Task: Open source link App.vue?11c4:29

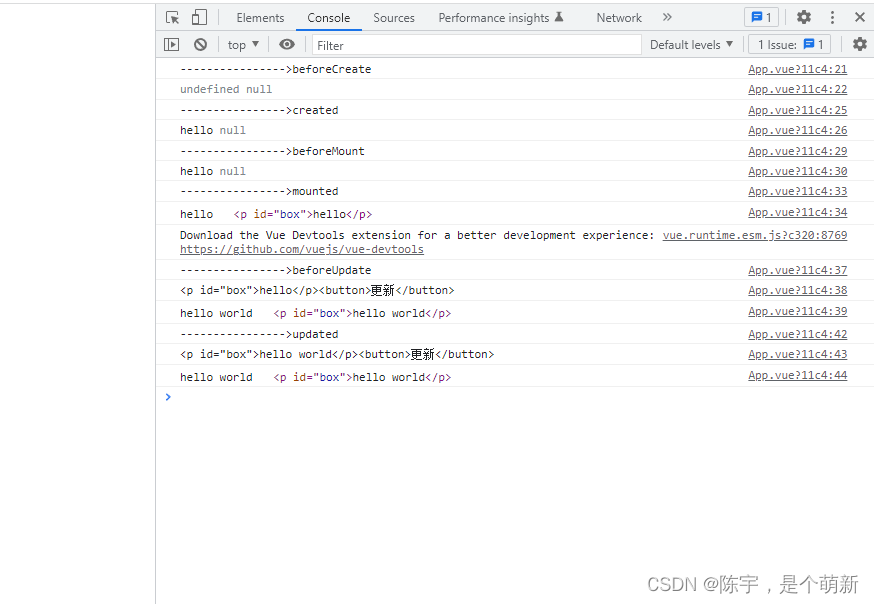Action: click(x=798, y=151)
